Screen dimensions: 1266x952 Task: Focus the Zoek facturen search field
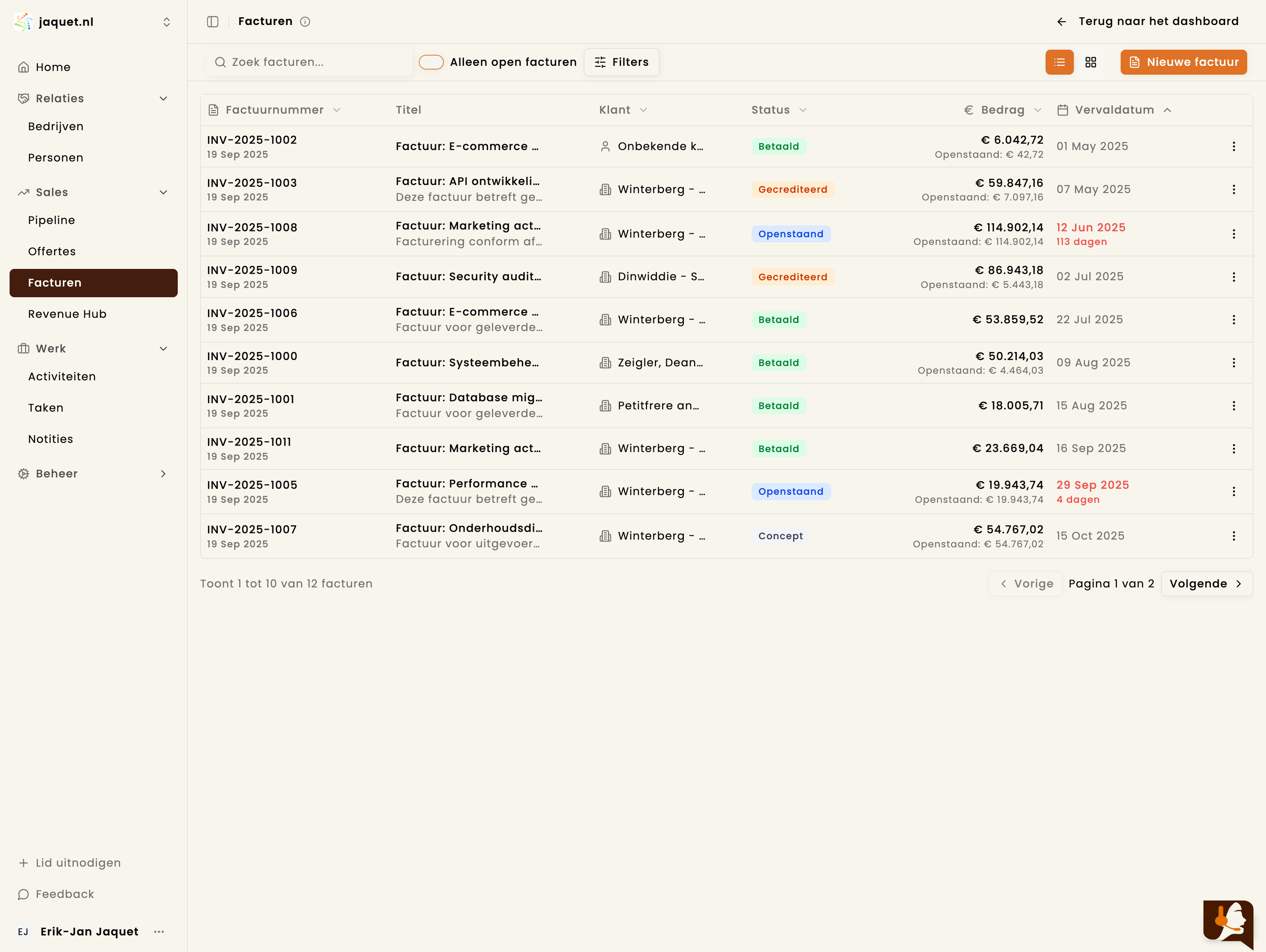(x=309, y=62)
